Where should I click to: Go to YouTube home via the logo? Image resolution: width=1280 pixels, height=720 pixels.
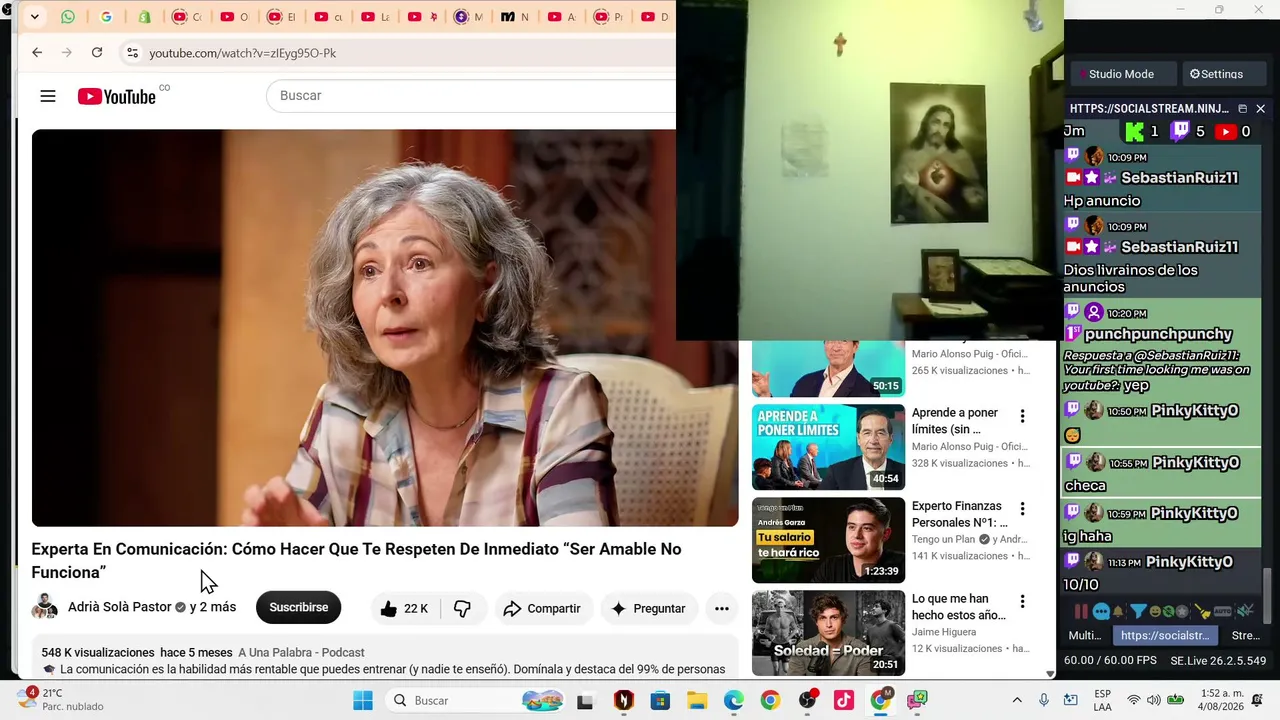coord(117,96)
